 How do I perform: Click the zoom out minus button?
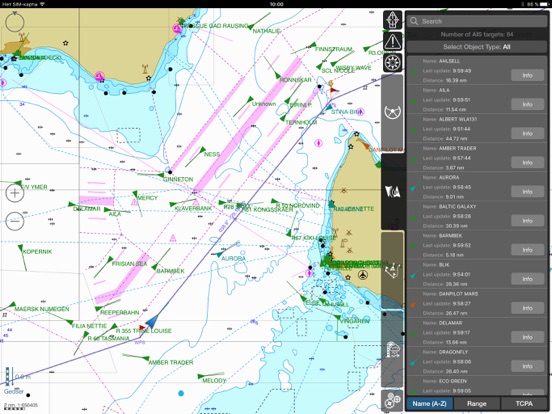[x=15, y=221]
